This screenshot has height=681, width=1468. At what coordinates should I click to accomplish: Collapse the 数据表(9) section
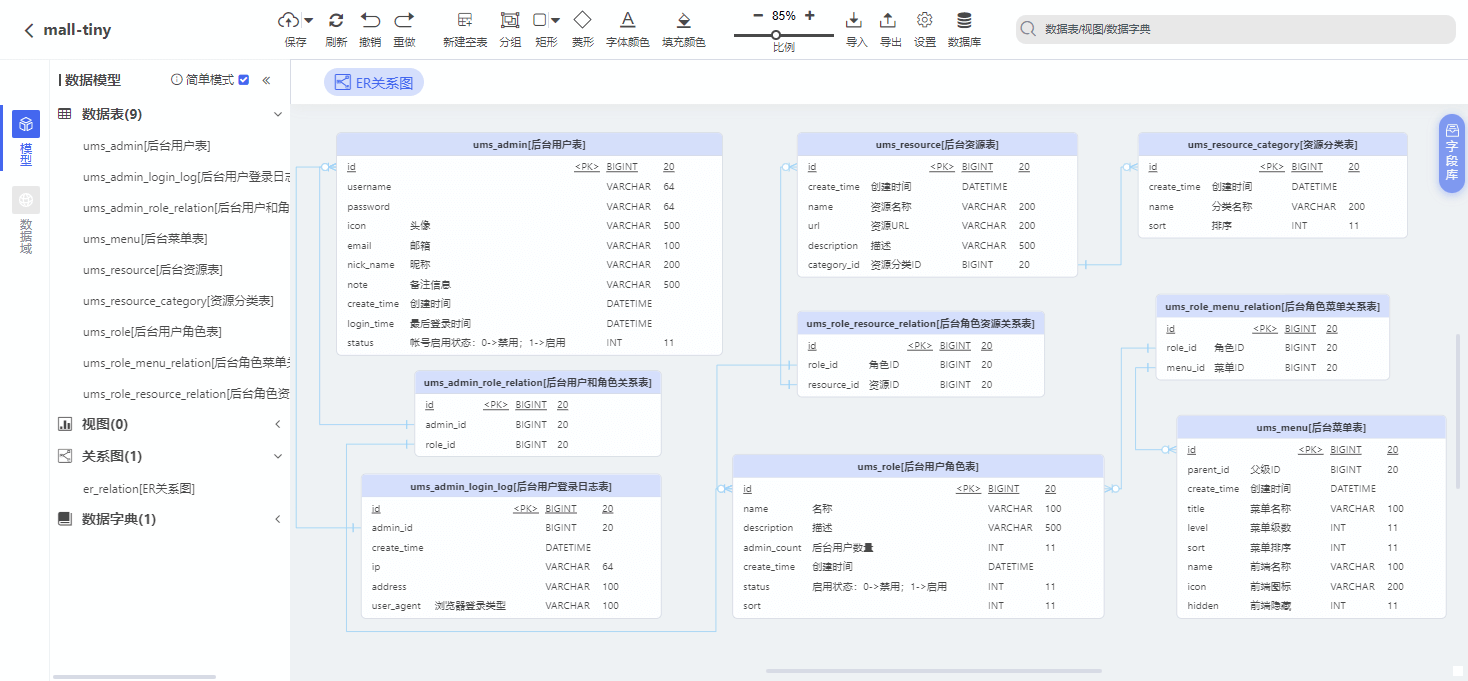pos(278,114)
